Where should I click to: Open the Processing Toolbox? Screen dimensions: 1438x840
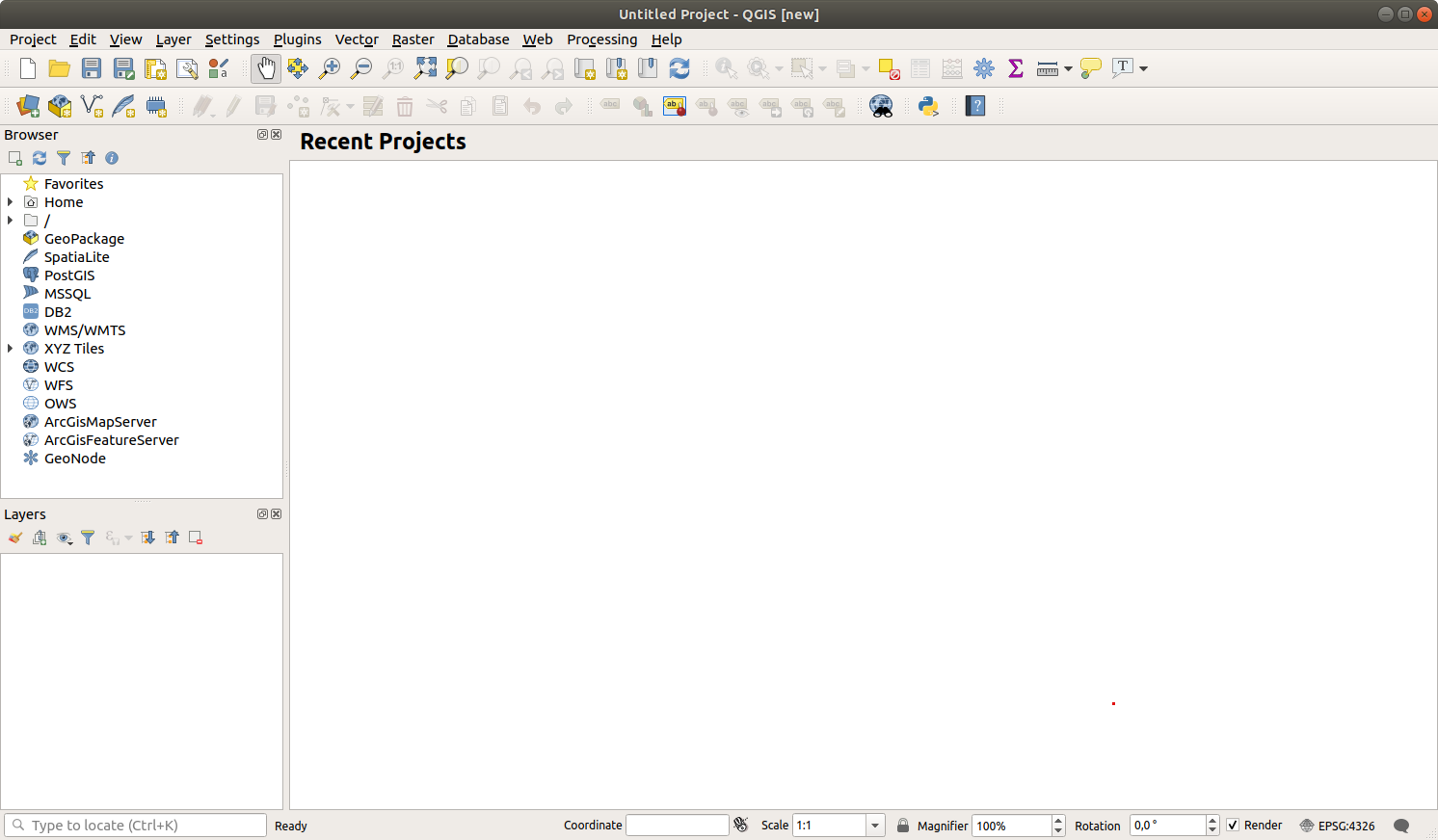[983, 68]
